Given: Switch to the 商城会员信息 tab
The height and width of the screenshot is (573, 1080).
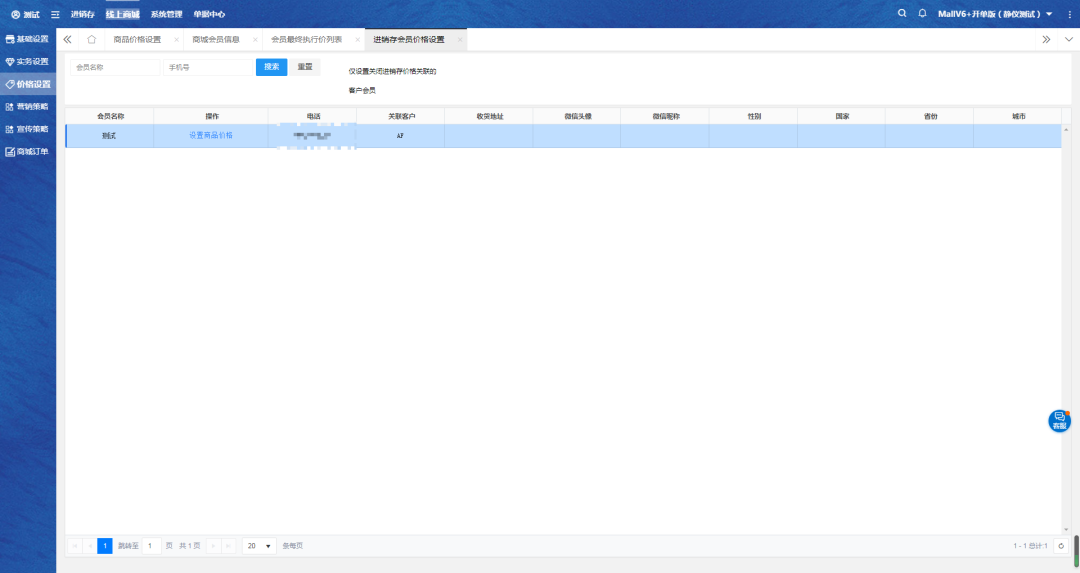Looking at the screenshot, I should click(216, 40).
